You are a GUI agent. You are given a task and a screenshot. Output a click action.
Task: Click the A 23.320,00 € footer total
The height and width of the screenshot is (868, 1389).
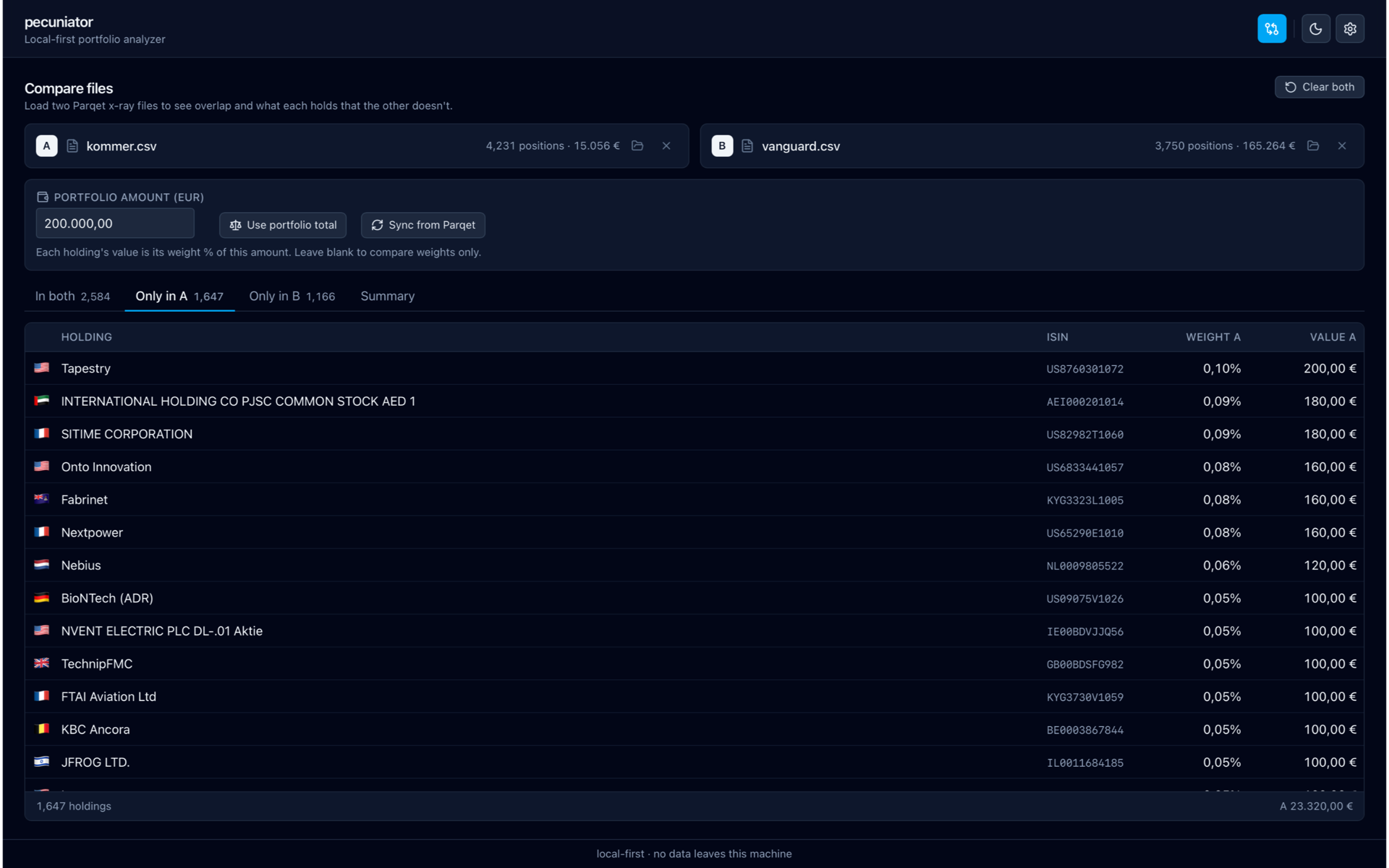1316,806
